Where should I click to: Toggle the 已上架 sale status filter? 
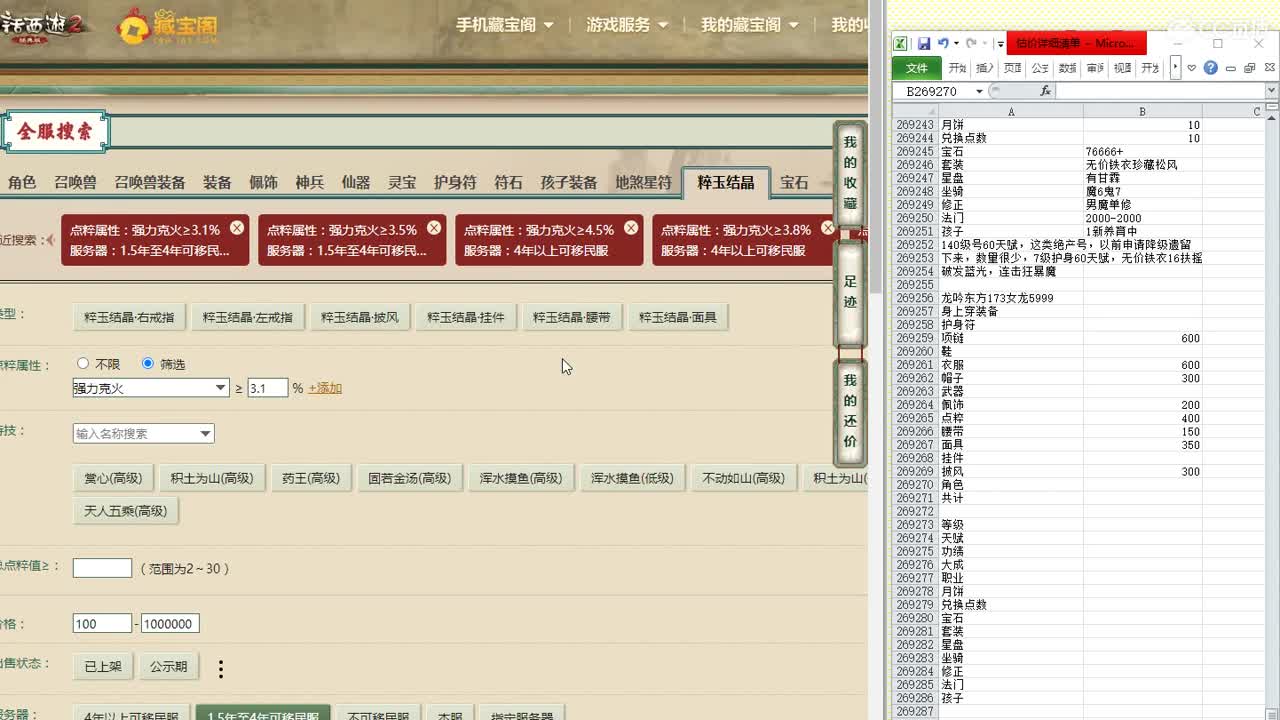[x=103, y=666]
